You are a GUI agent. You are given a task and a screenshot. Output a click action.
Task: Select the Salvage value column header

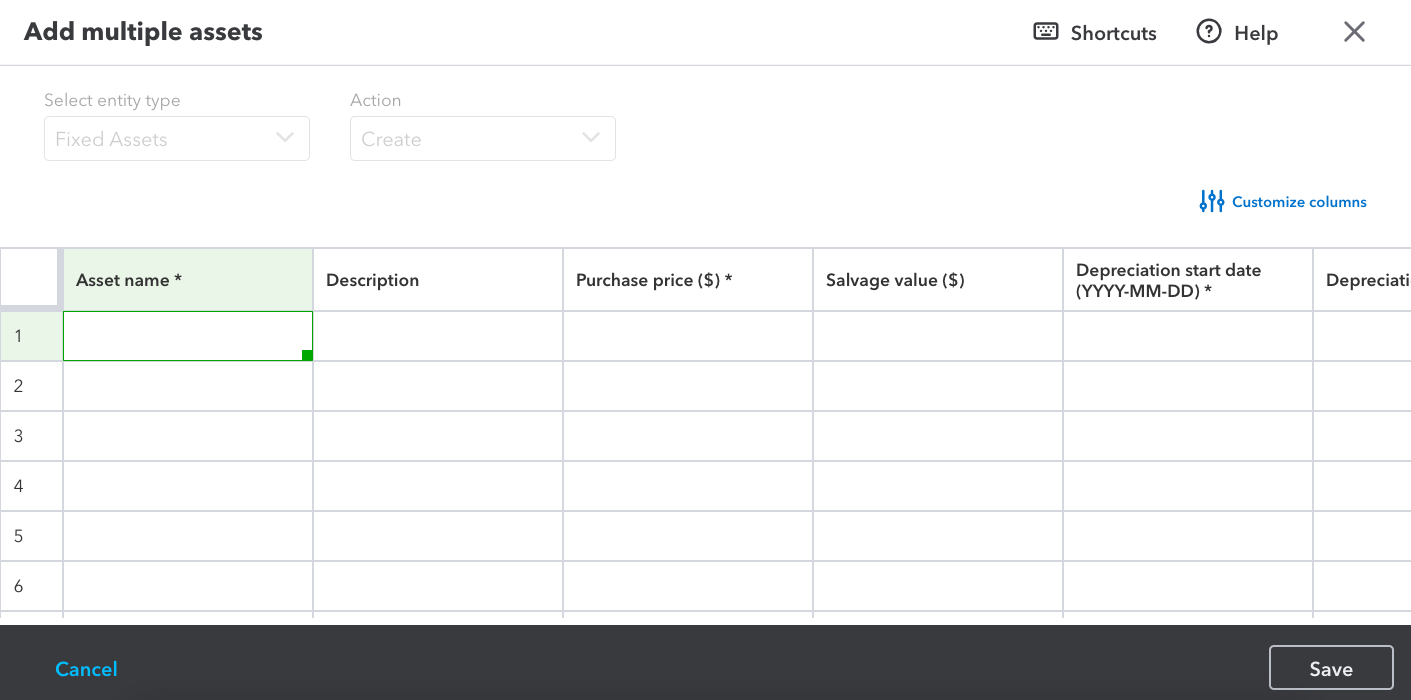tap(938, 280)
